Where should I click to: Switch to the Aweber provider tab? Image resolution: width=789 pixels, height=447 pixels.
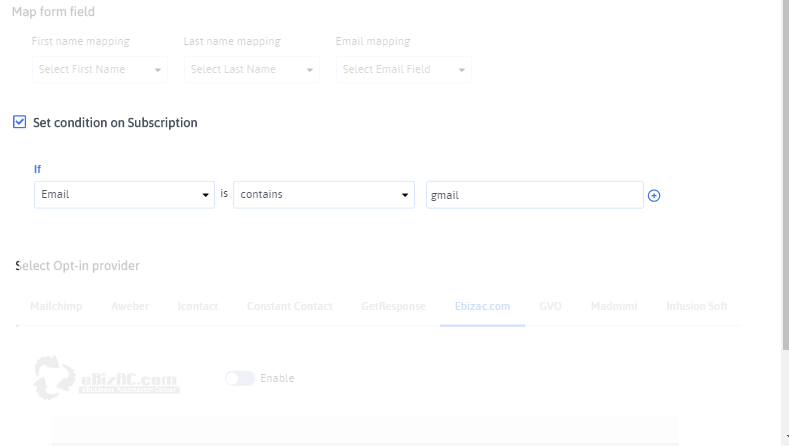click(130, 306)
